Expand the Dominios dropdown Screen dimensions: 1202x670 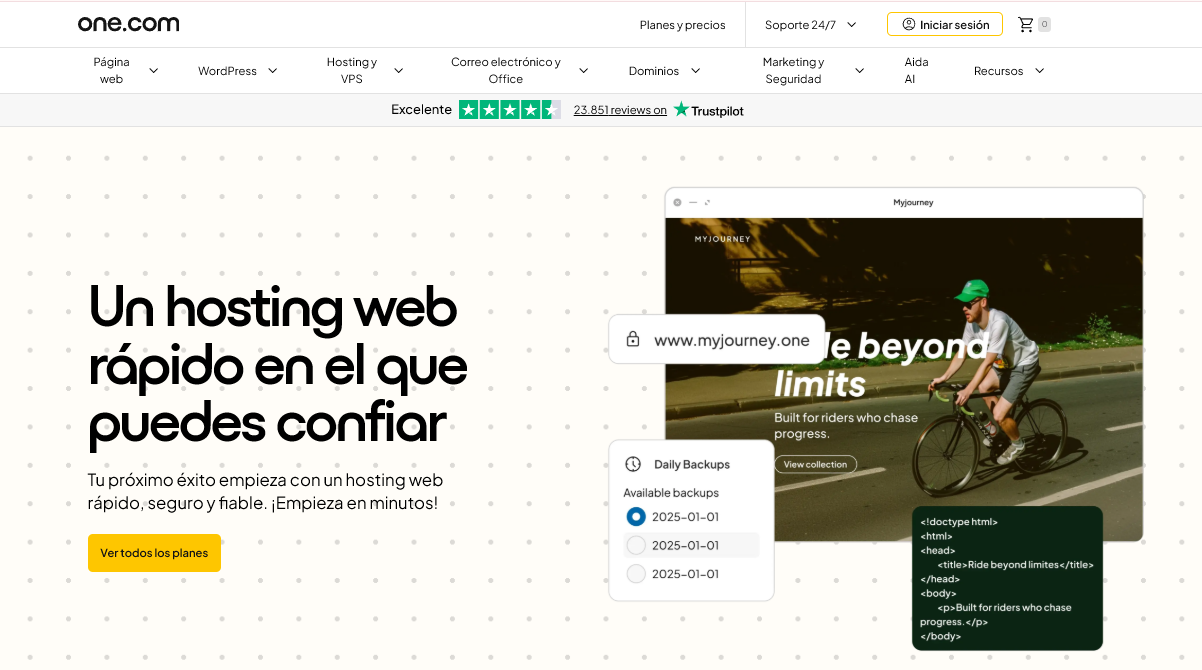tap(663, 70)
